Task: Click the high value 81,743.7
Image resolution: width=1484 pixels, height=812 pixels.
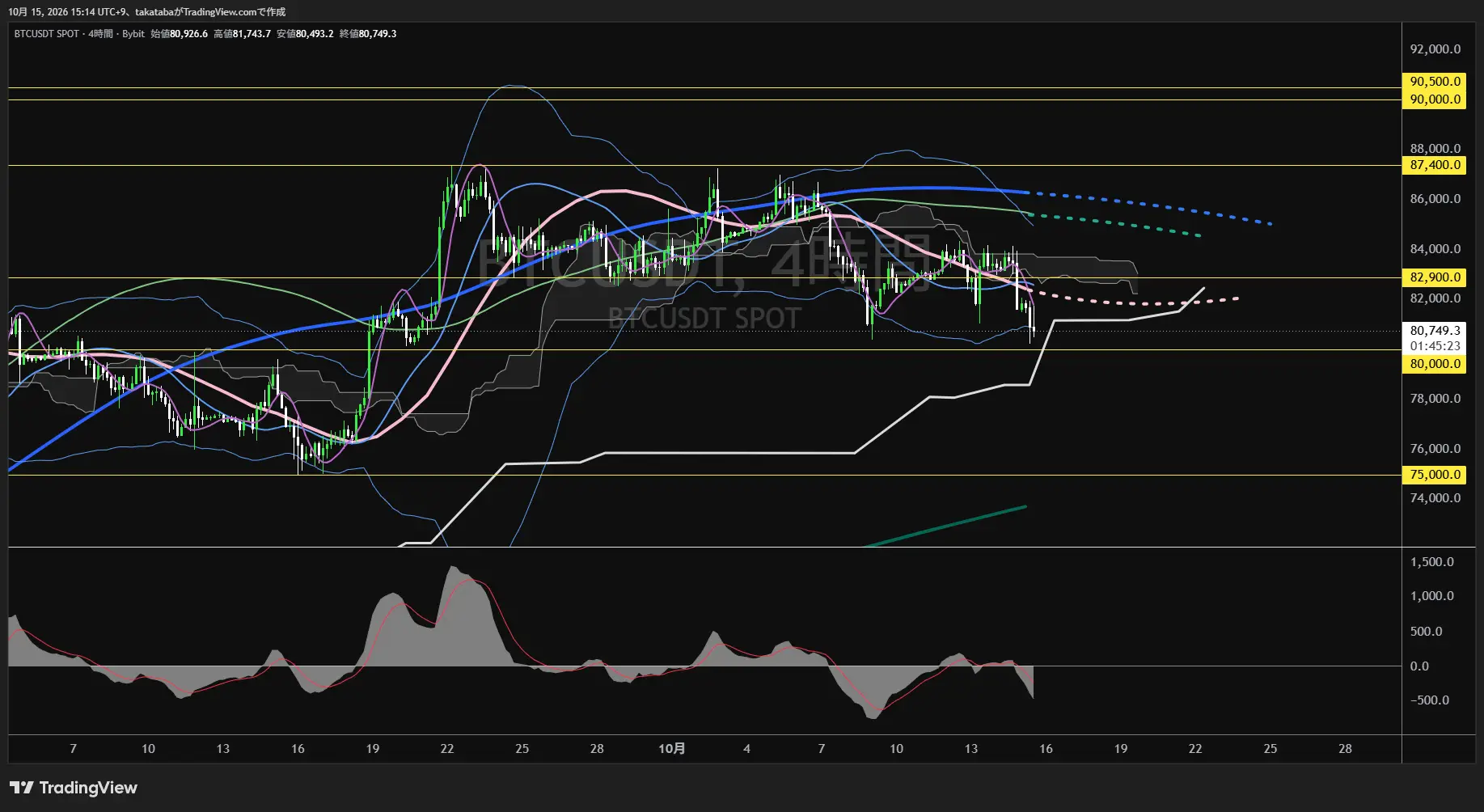Action: click(252, 34)
